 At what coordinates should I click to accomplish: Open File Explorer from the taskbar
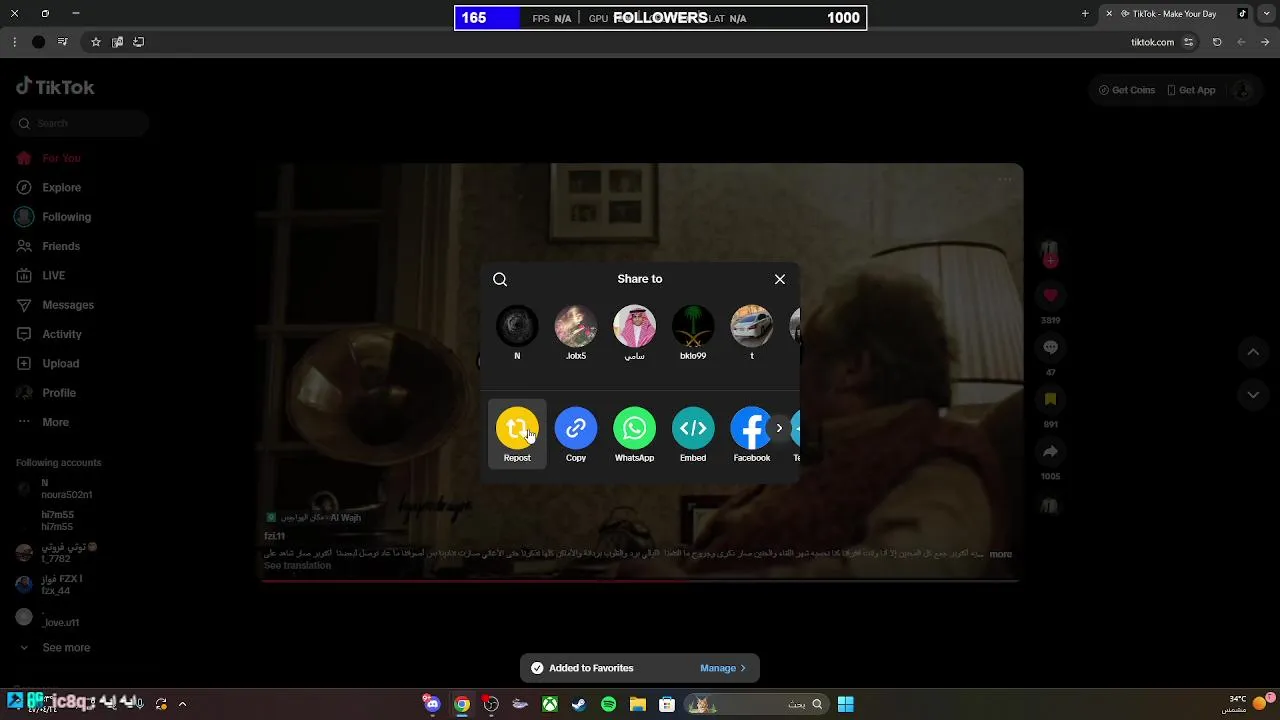[x=638, y=704]
